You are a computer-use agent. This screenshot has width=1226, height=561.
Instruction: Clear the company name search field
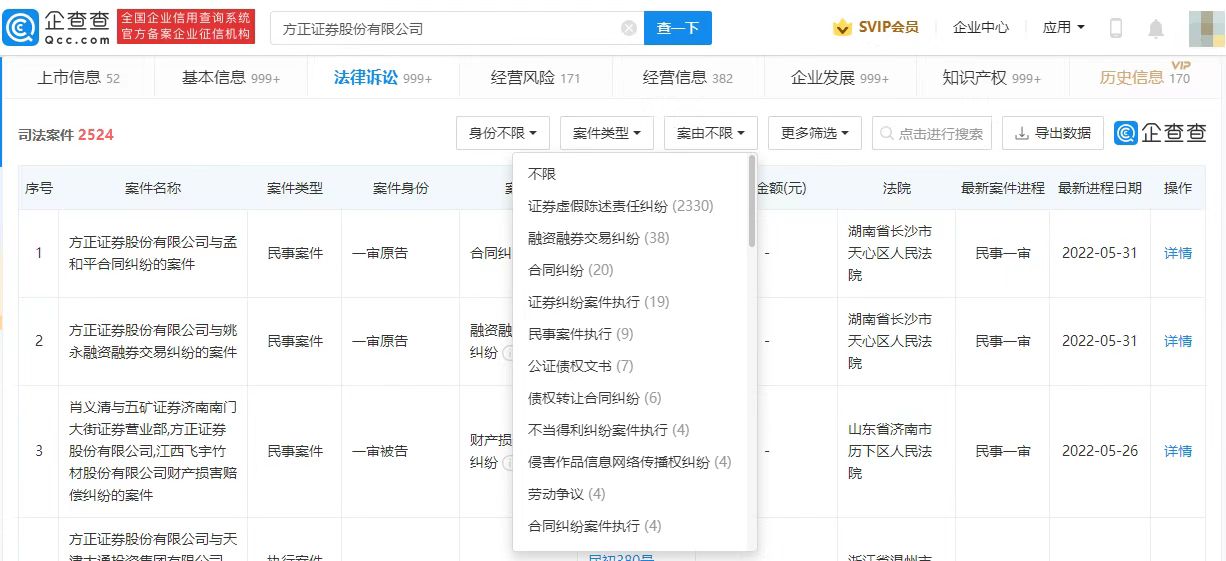point(629,28)
